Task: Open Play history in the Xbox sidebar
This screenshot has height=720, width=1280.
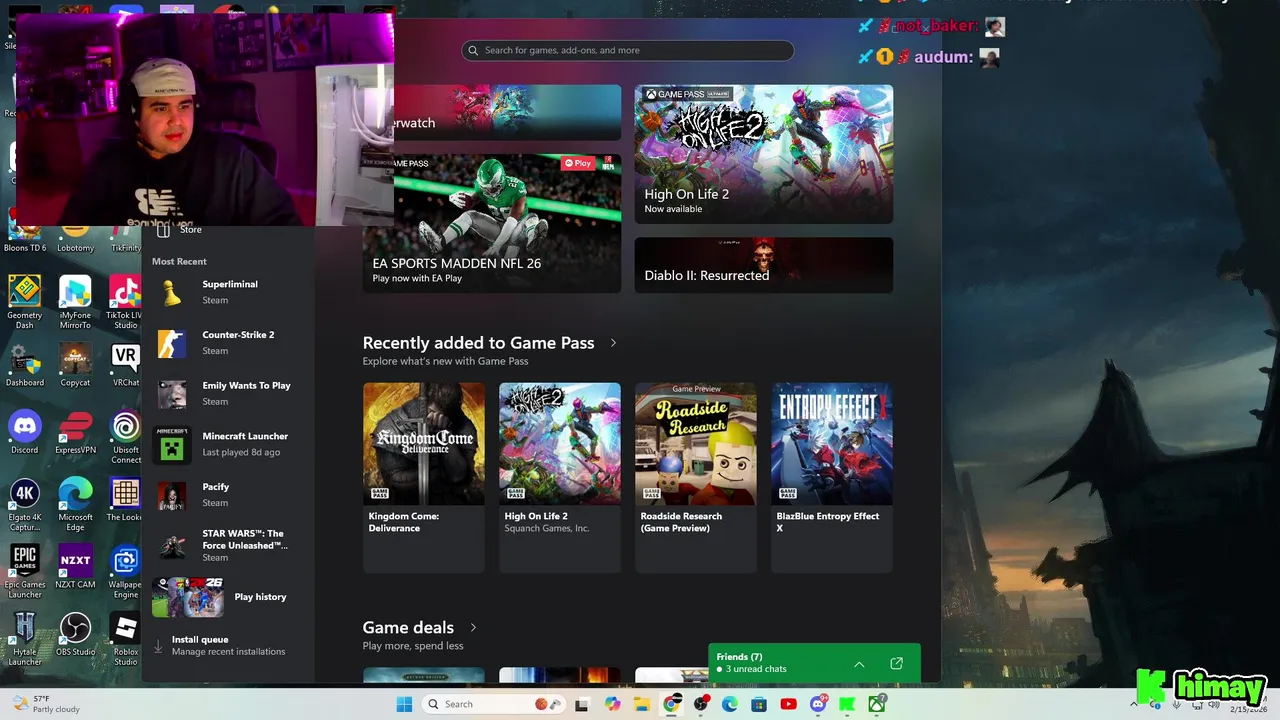Action: click(228, 597)
